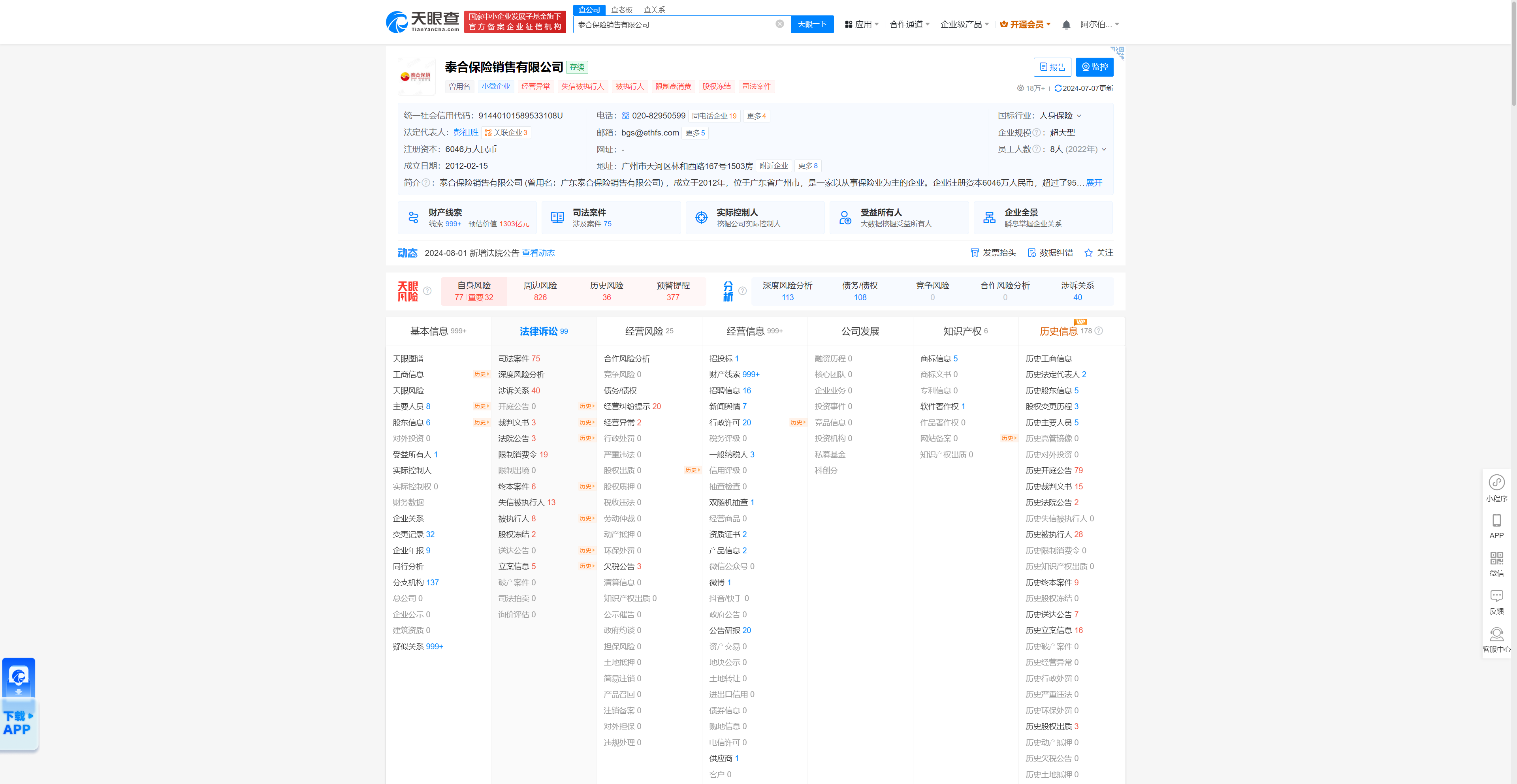This screenshot has height=784, width=1517.
Task: Select the 法律诉讼 99 tab
Action: pyautogui.click(x=544, y=331)
